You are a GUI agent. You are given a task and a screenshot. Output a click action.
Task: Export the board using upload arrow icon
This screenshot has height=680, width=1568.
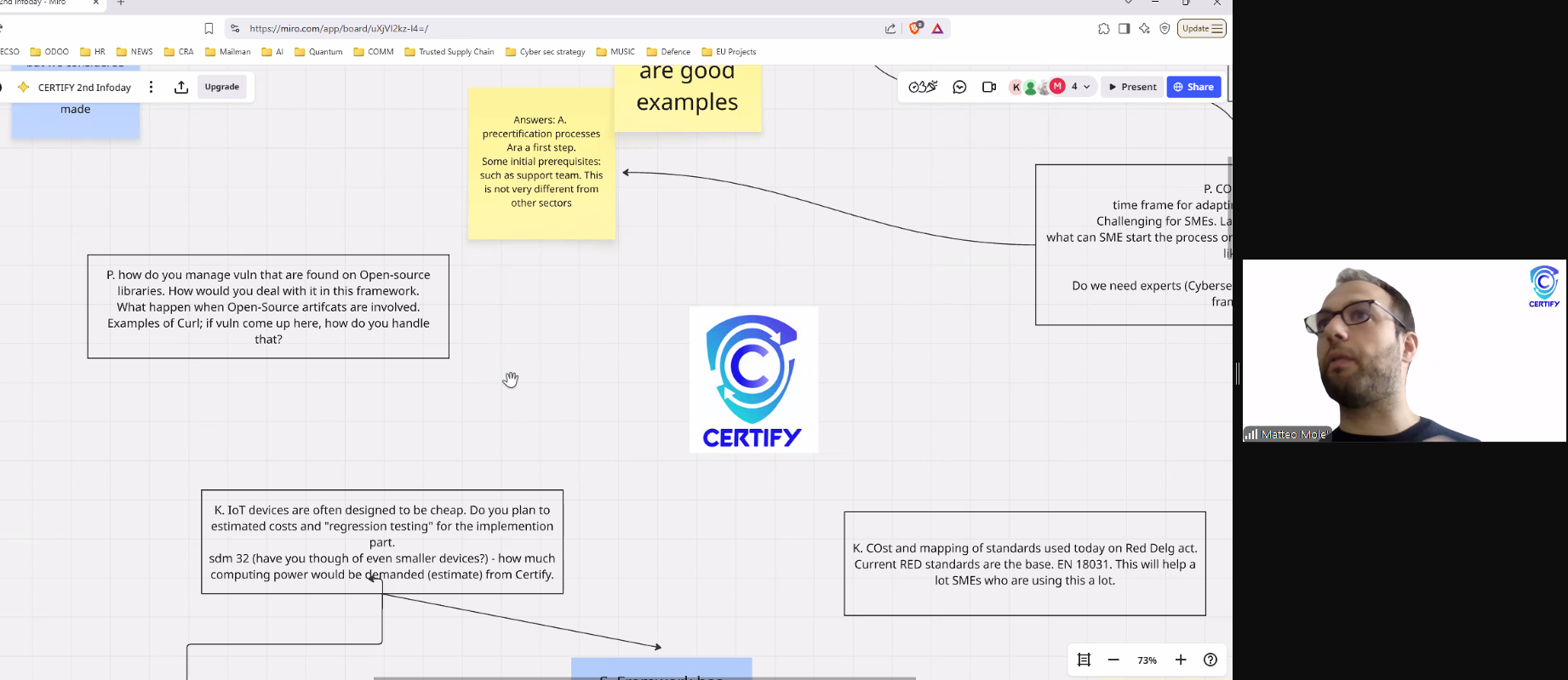pyautogui.click(x=181, y=87)
